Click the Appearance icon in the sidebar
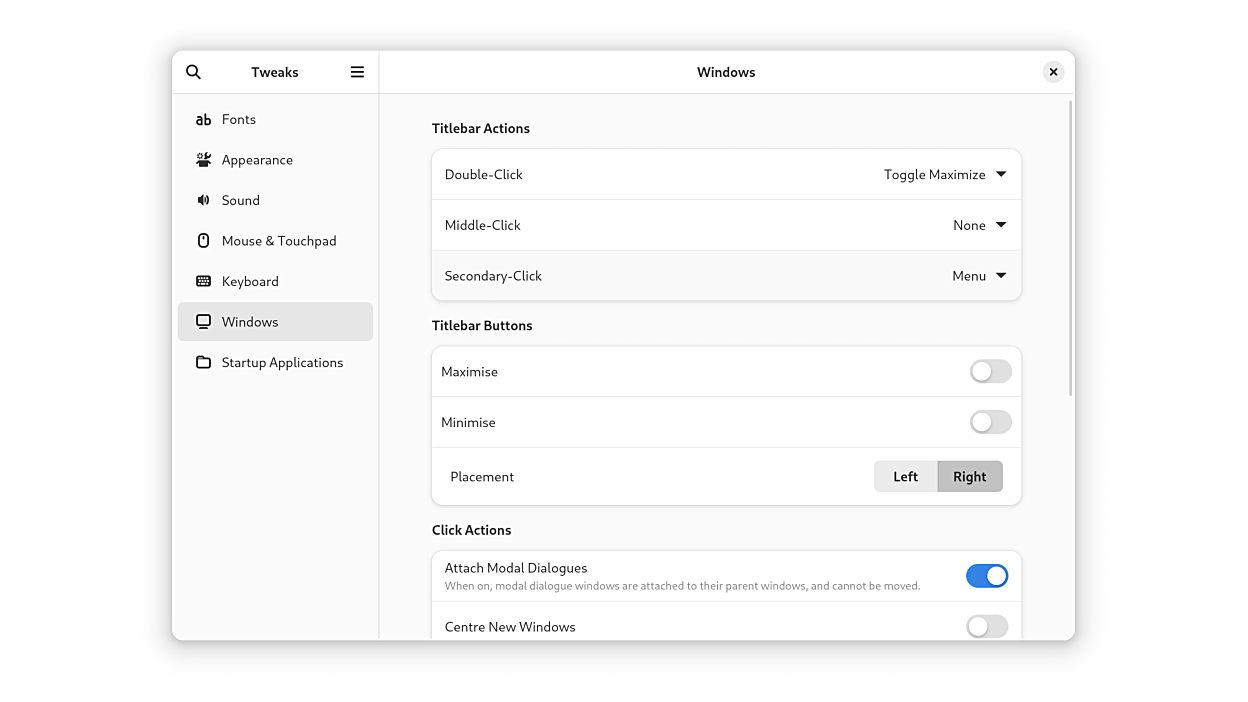Image resolution: width=1248 pixels, height=702 pixels. pyautogui.click(x=203, y=160)
